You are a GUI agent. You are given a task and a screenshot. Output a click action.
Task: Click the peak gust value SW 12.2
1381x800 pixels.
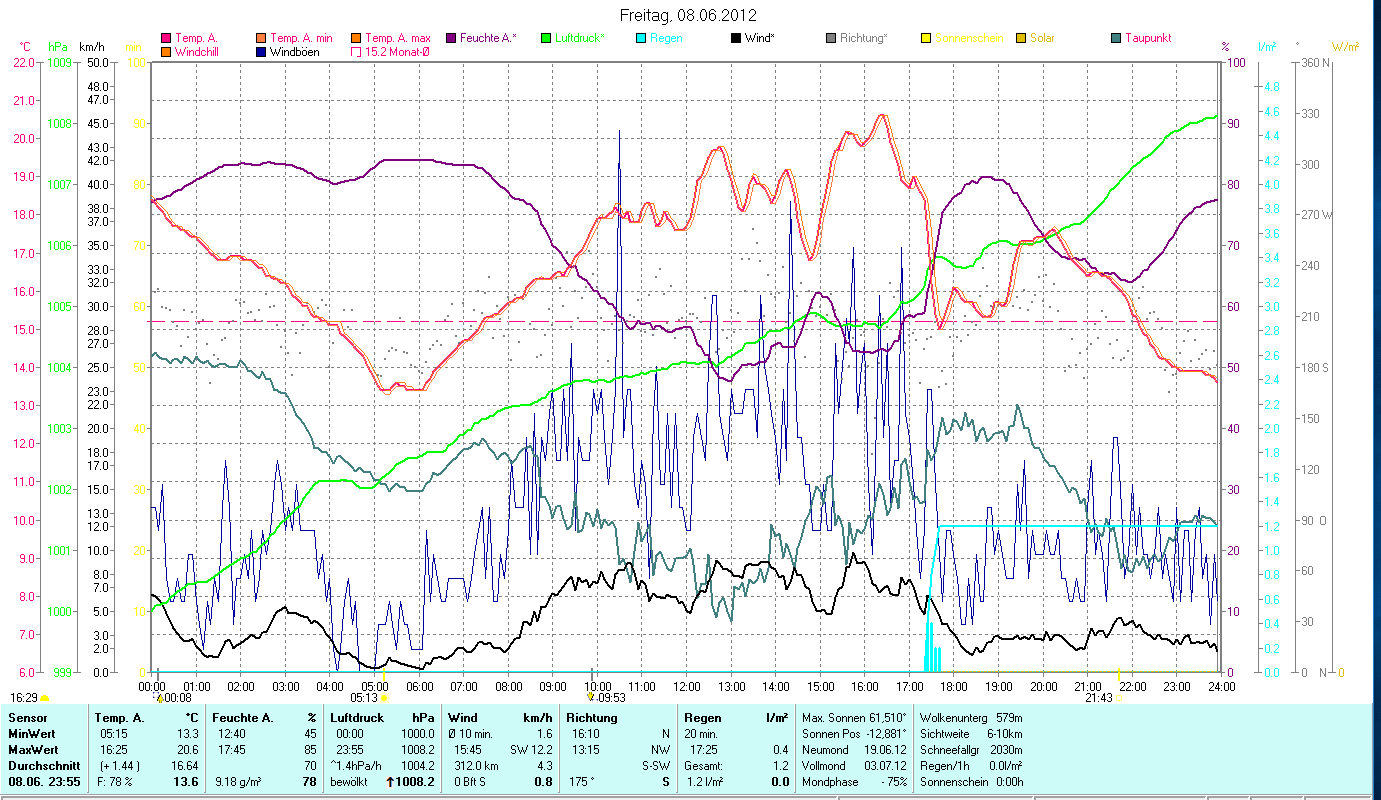(531, 750)
